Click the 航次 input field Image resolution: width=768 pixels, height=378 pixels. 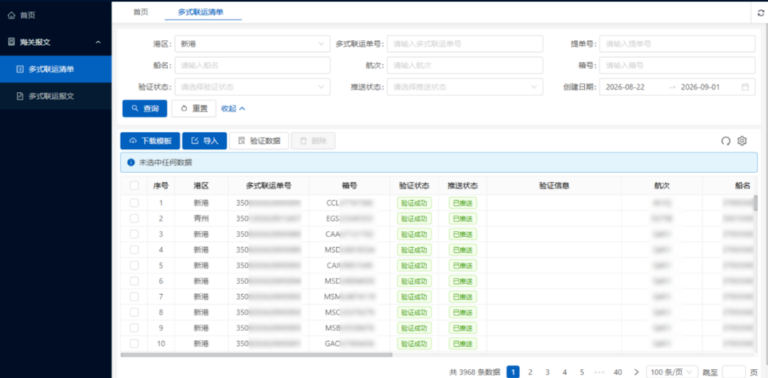coord(465,66)
